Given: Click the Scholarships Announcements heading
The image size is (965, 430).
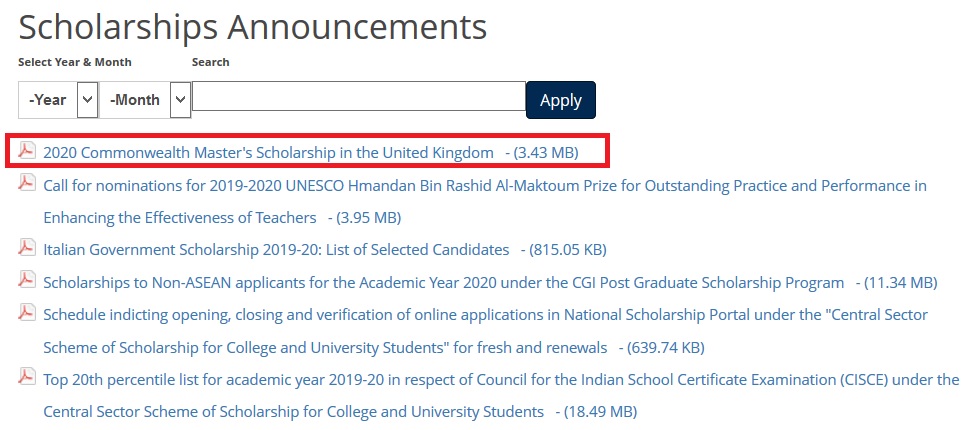Looking at the screenshot, I should 252,27.
